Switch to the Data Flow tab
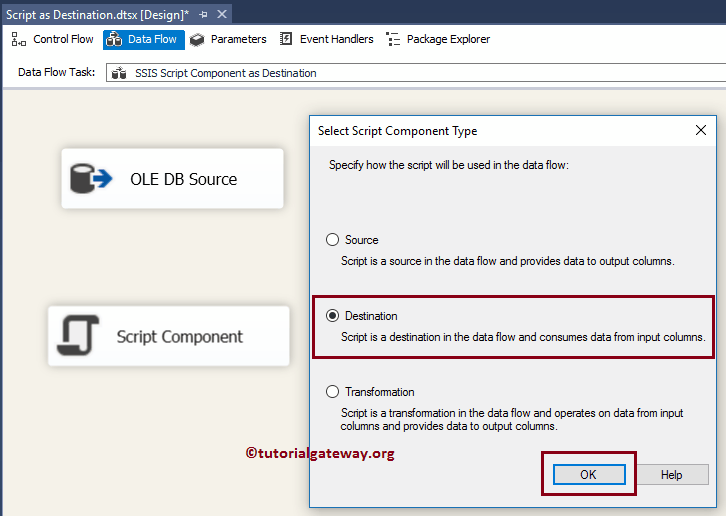 144,39
